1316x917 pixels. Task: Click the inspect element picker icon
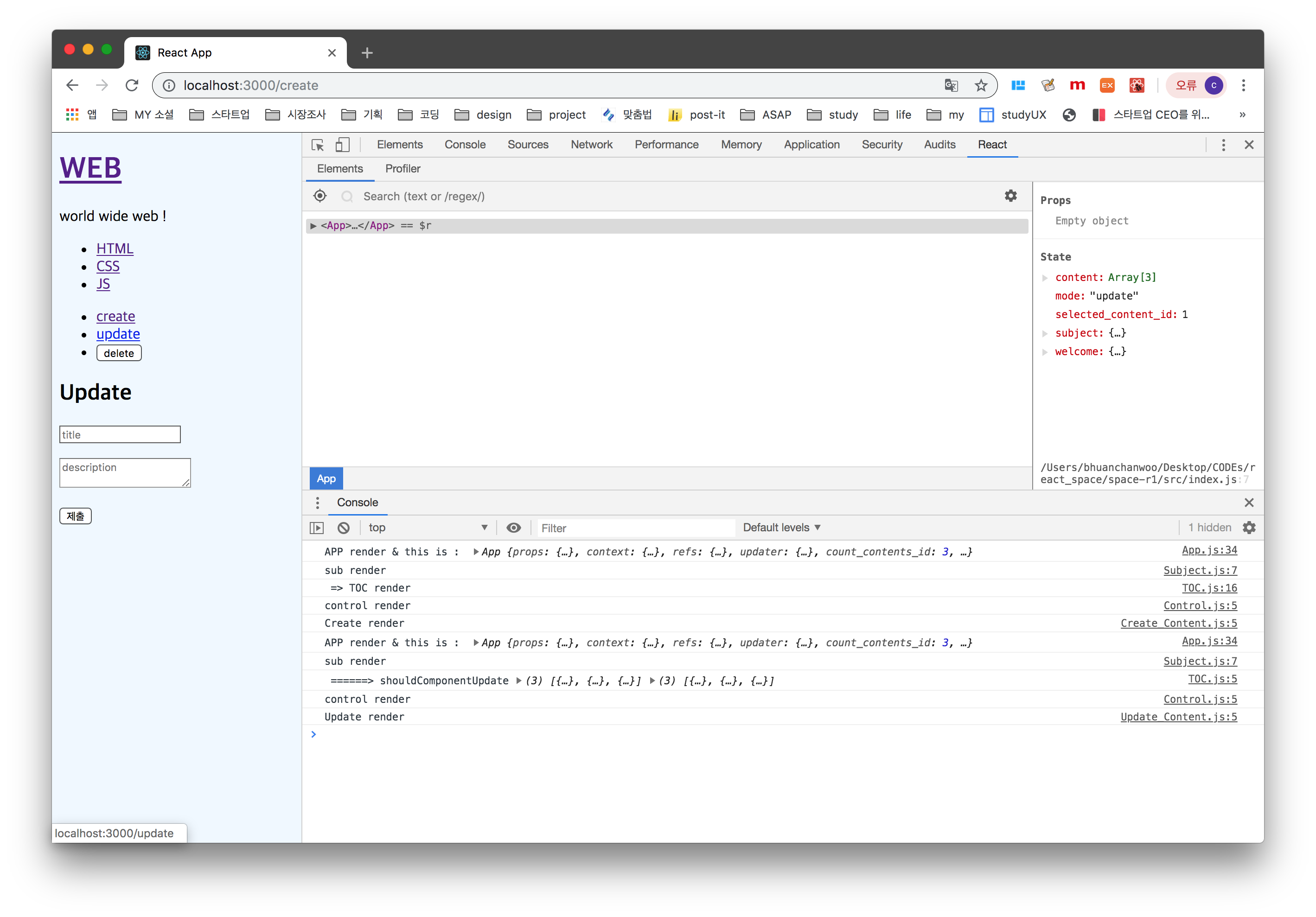point(318,145)
